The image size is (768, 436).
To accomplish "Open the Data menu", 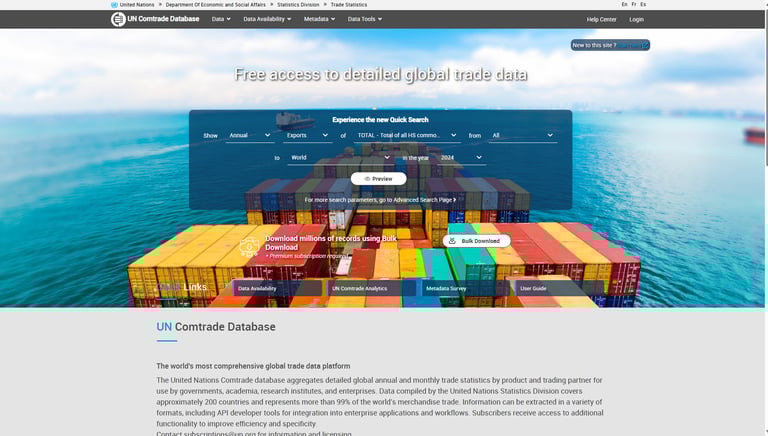I will point(221,19).
